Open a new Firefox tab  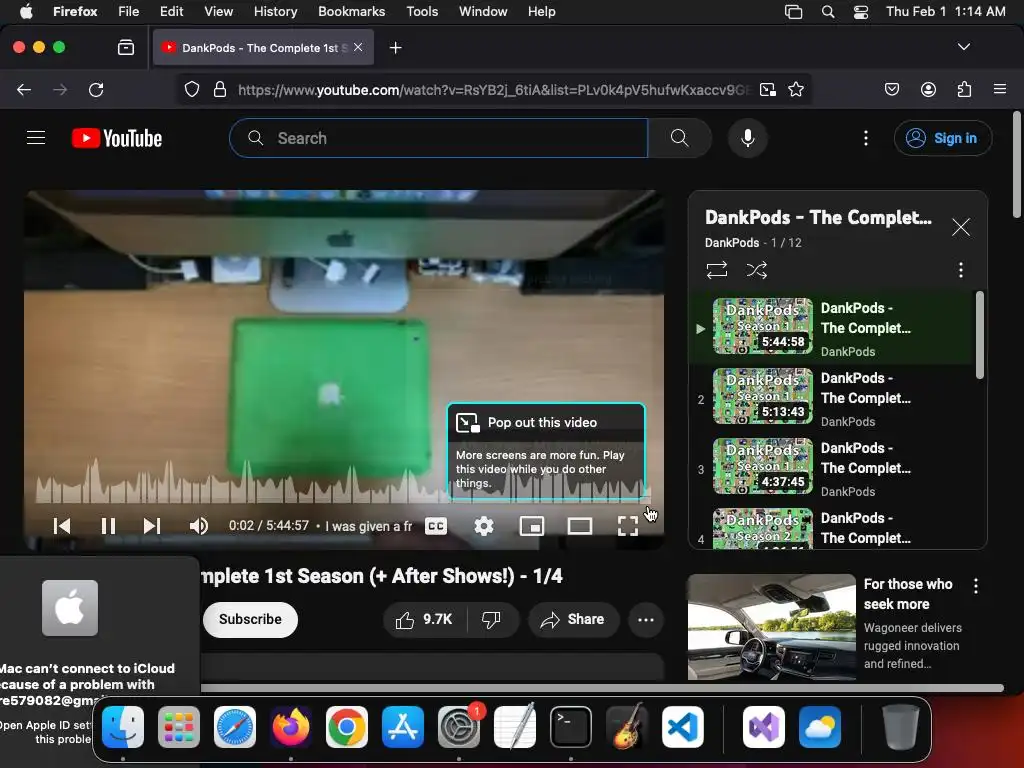[395, 48]
